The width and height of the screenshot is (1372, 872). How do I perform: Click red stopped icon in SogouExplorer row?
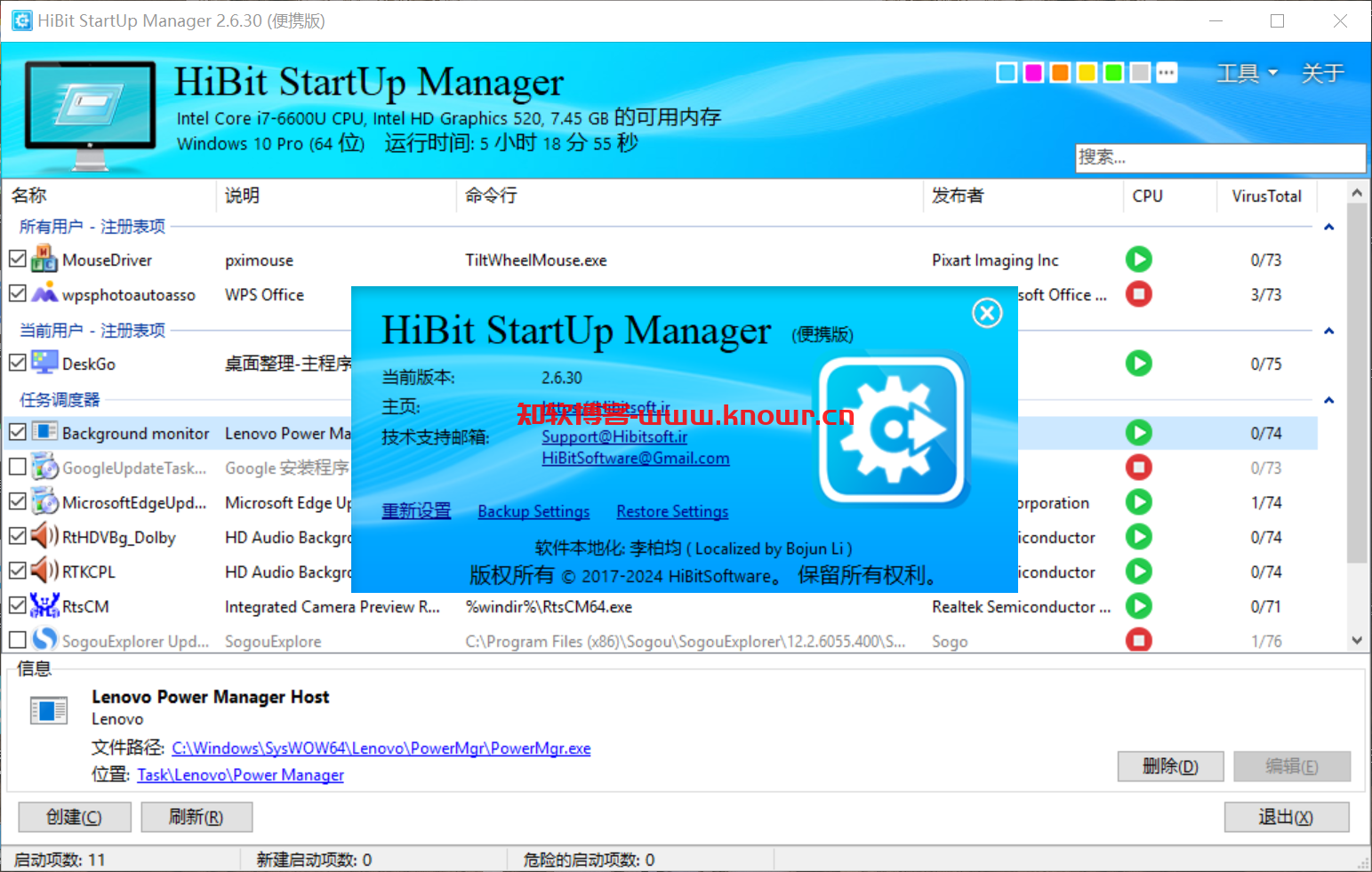[x=1138, y=639]
